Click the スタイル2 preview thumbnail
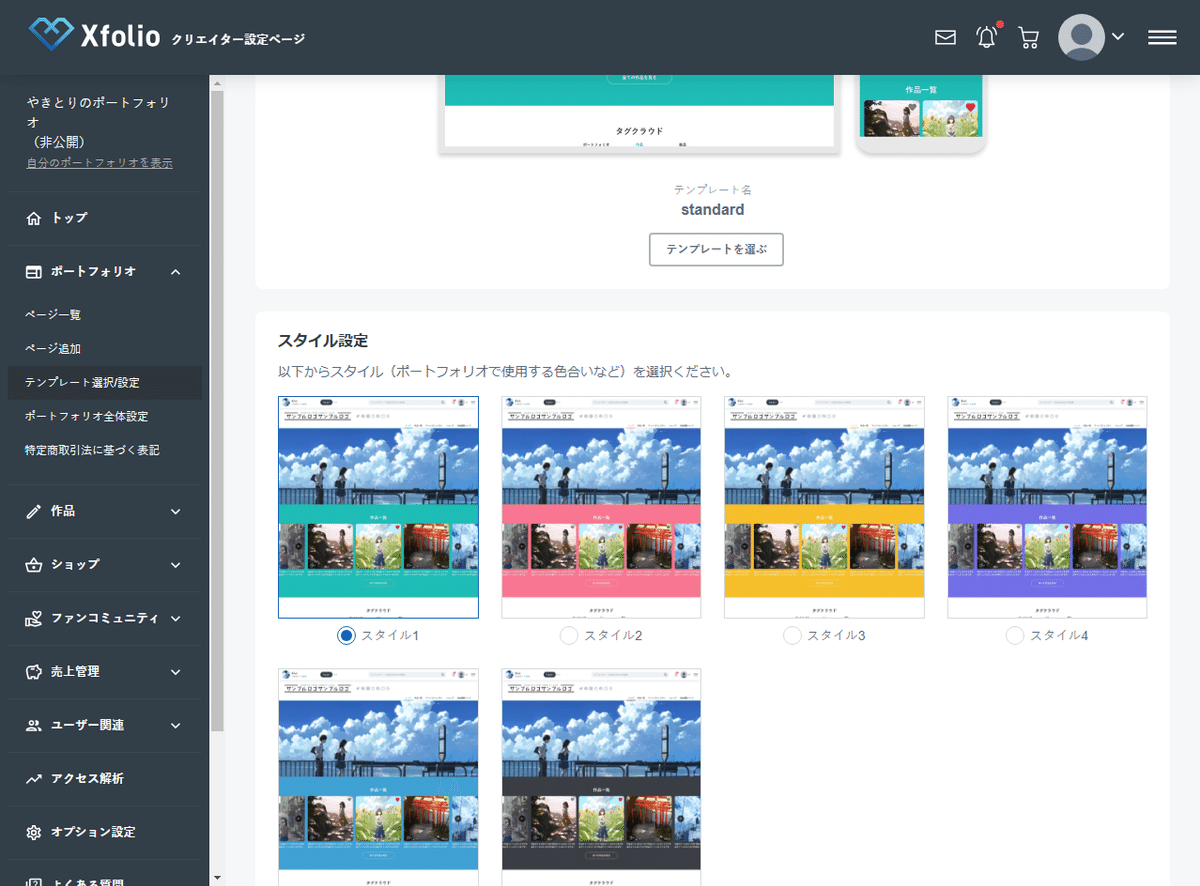The height and width of the screenshot is (886, 1200). pos(601,506)
